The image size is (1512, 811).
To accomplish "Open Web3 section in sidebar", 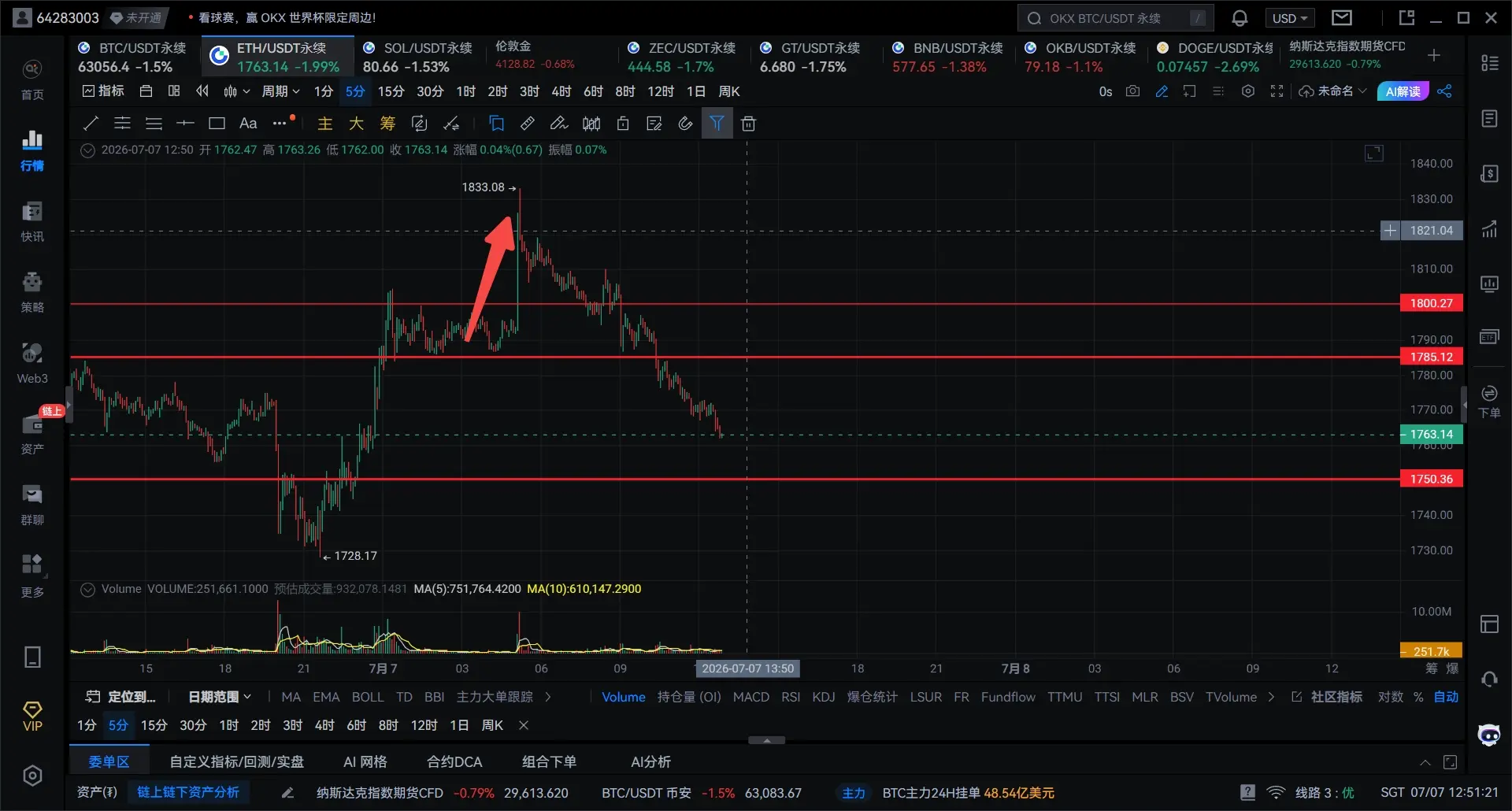I will click(32, 363).
